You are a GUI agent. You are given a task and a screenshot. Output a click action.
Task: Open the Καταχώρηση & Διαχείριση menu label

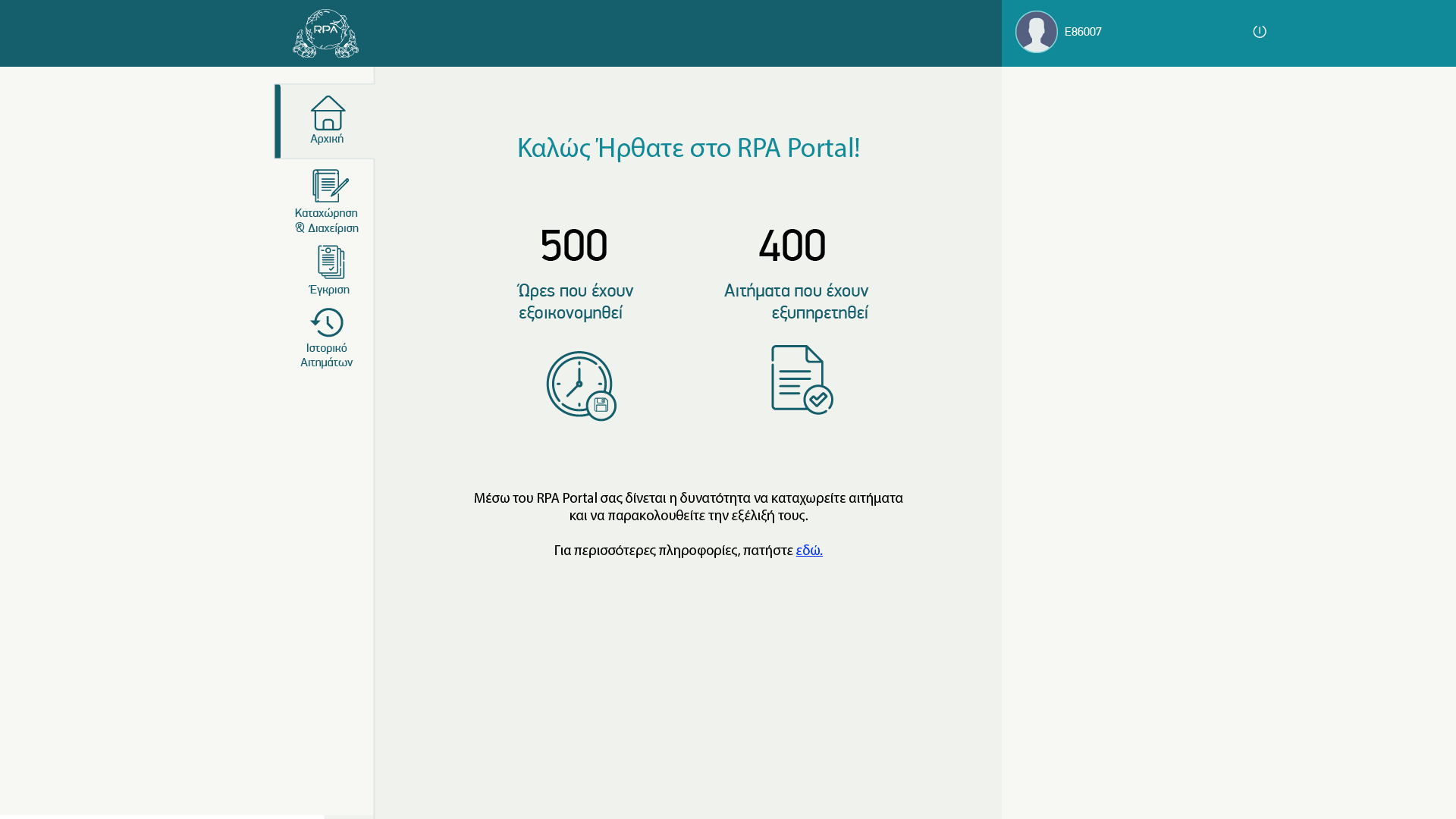[x=327, y=221]
